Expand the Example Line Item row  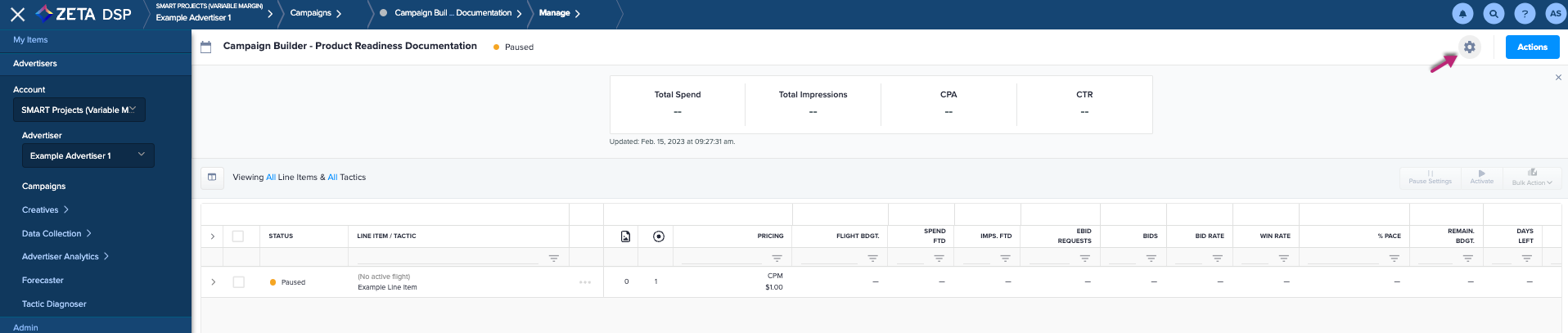tap(214, 282)
